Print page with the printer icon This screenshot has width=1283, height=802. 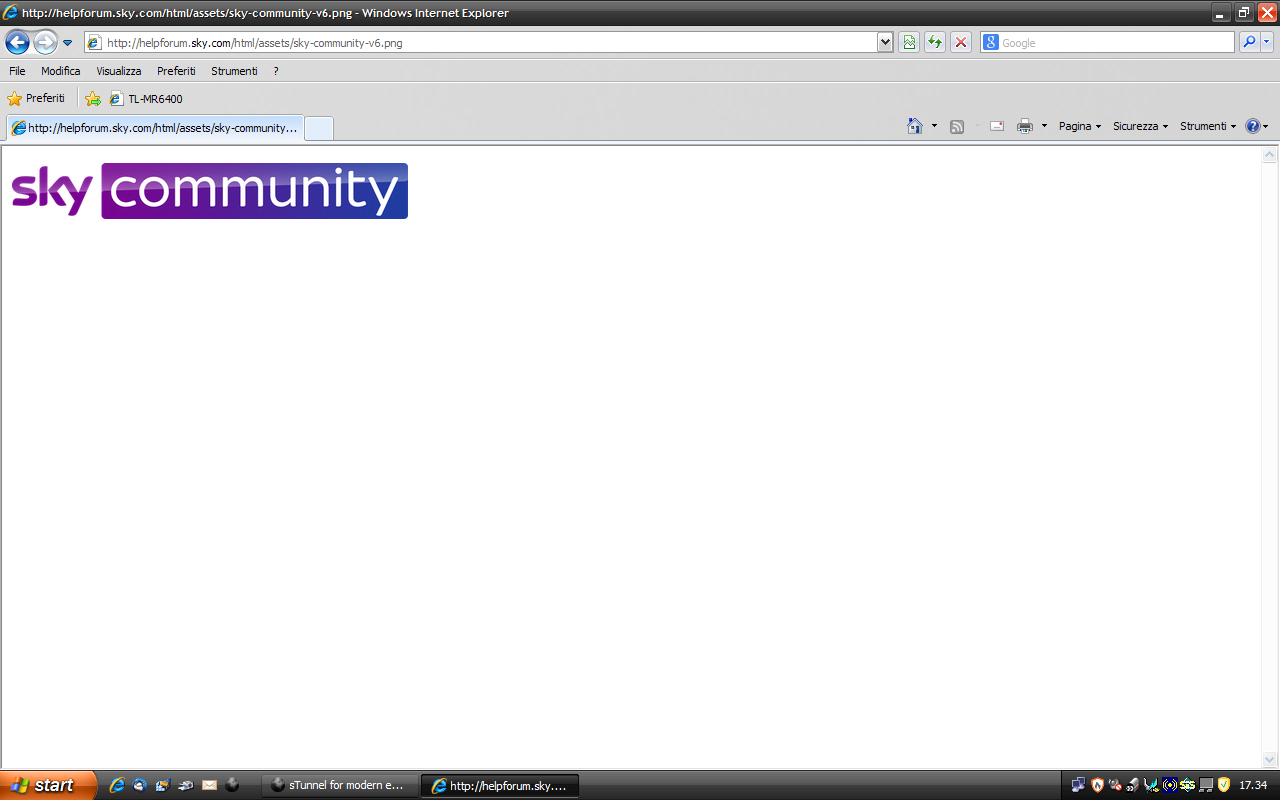pos(1024,126)
